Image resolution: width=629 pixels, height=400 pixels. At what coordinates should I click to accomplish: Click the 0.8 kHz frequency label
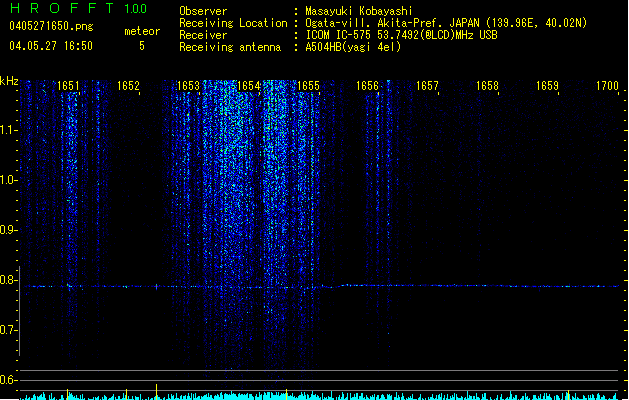pos(8,280)
